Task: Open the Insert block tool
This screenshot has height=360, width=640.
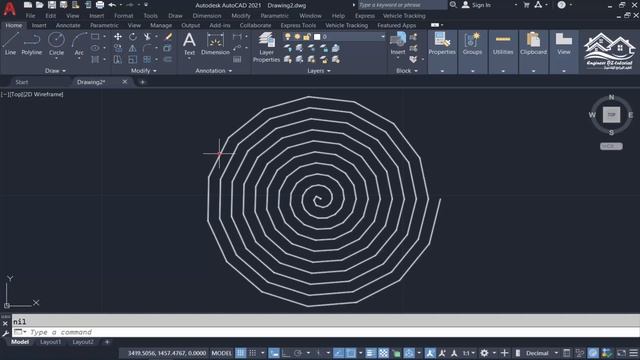Action: pyautogui.click(x=398, y=44)
